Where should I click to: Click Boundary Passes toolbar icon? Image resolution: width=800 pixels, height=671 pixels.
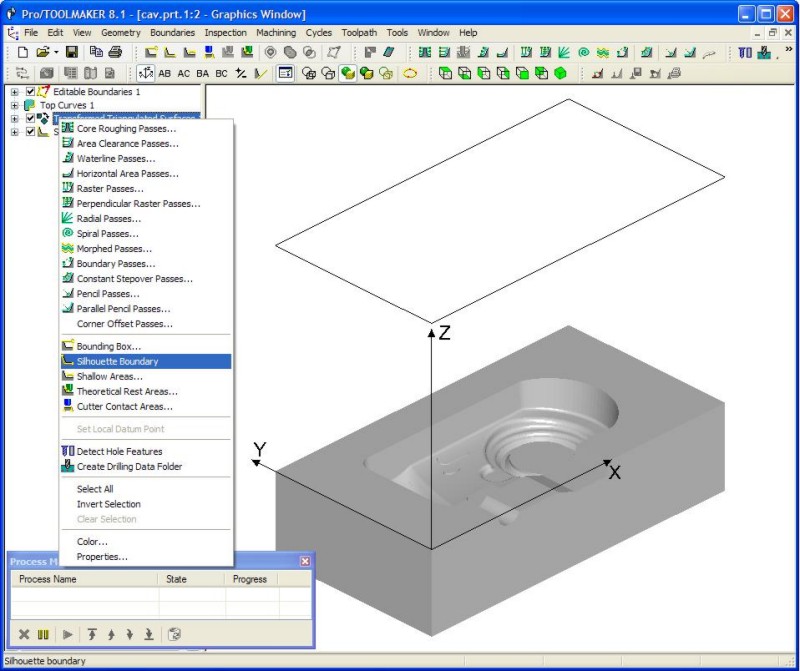(x=622, y=52)
